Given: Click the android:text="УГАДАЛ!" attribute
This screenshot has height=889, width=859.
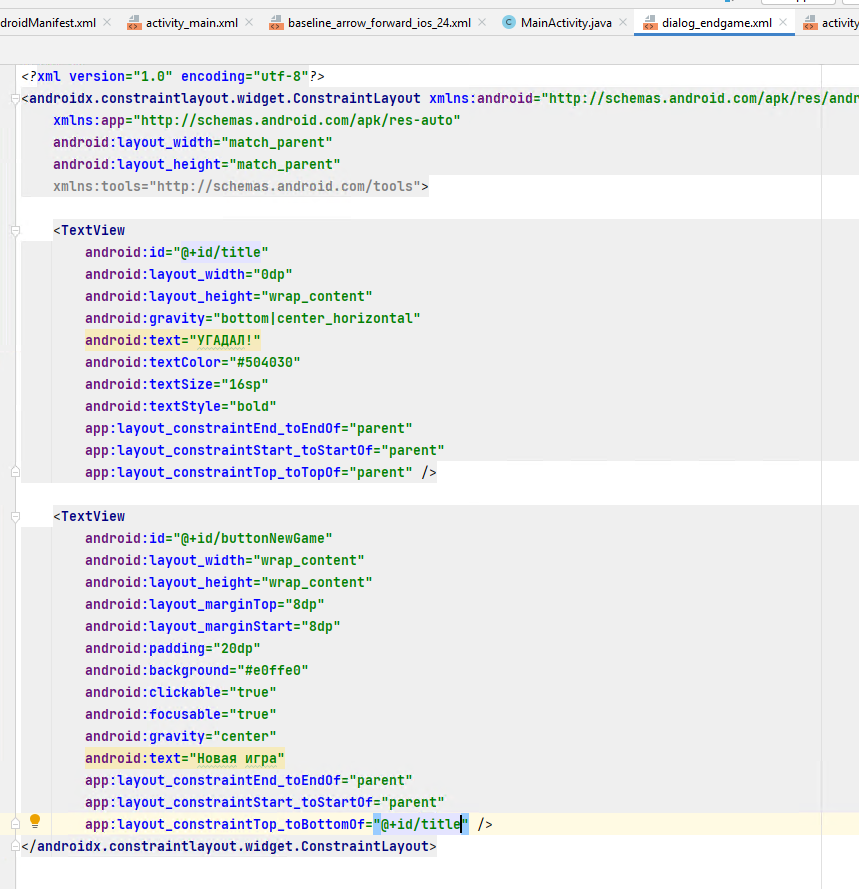Looking at the screenshot, I should [x=172, y=340].
